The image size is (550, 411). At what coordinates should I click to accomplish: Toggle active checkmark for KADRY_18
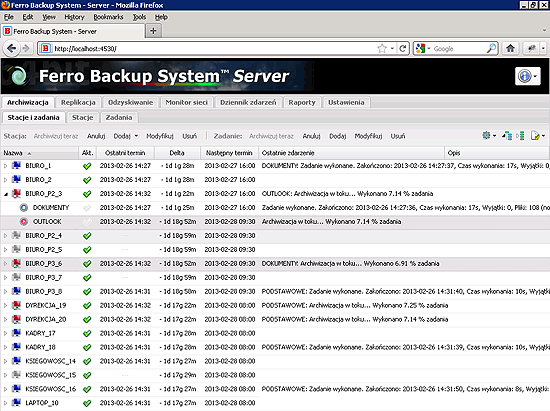(x=87, y=348)
